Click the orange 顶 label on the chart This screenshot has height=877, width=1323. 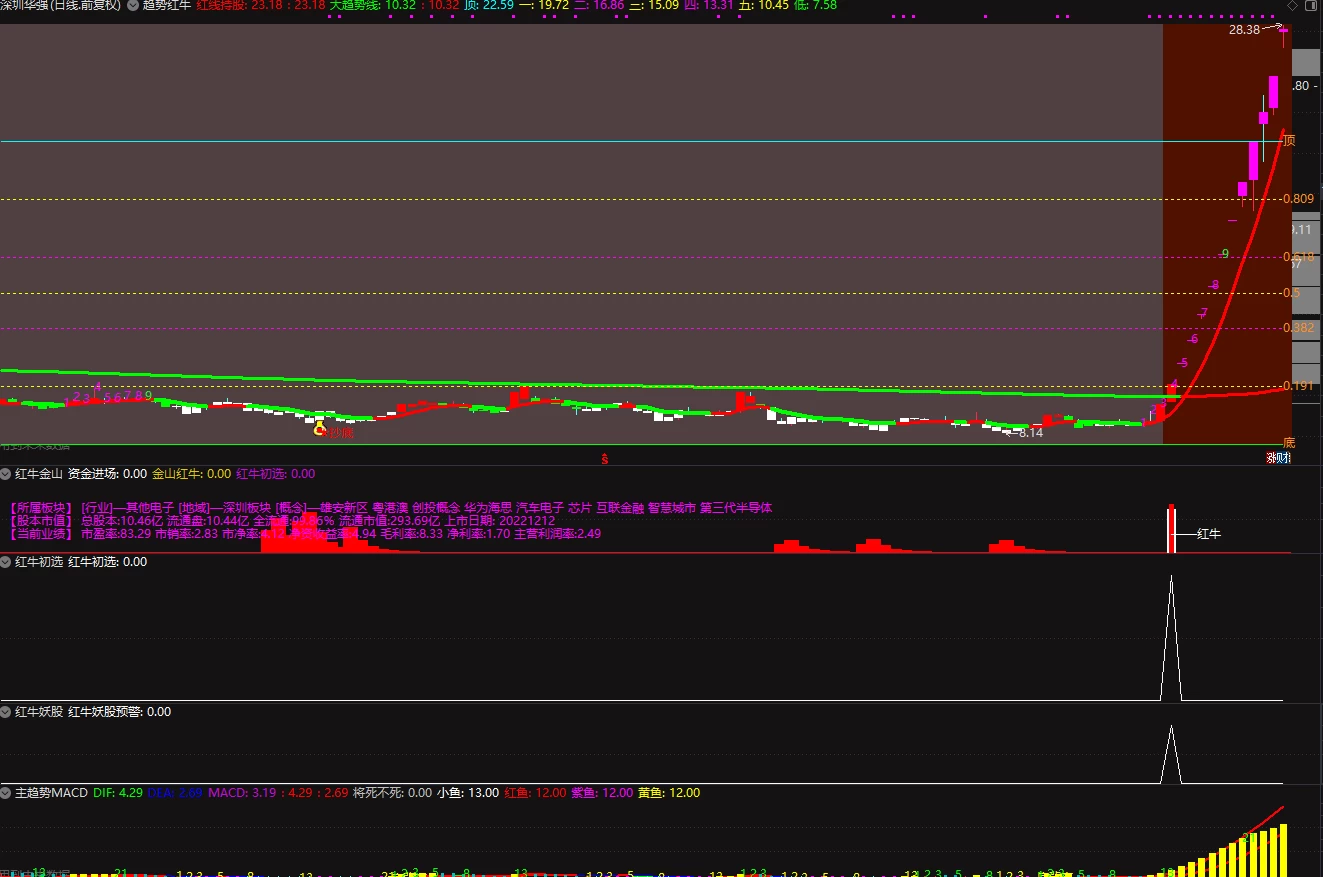(1289, 141)
